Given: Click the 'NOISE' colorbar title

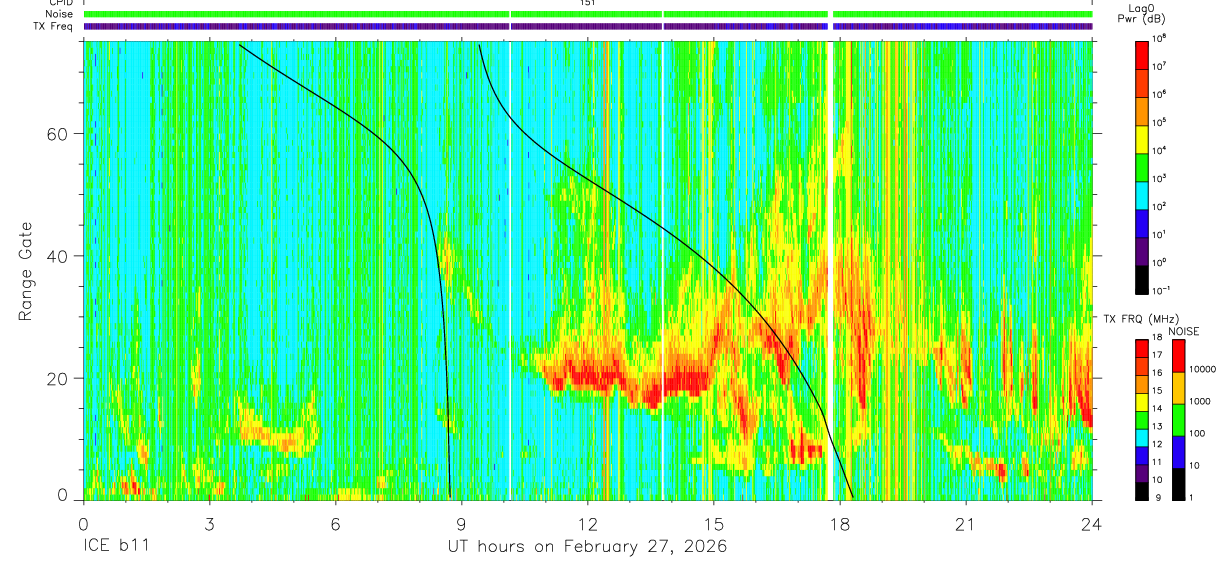Looking at the screenshot, I should click(1182, 330).
